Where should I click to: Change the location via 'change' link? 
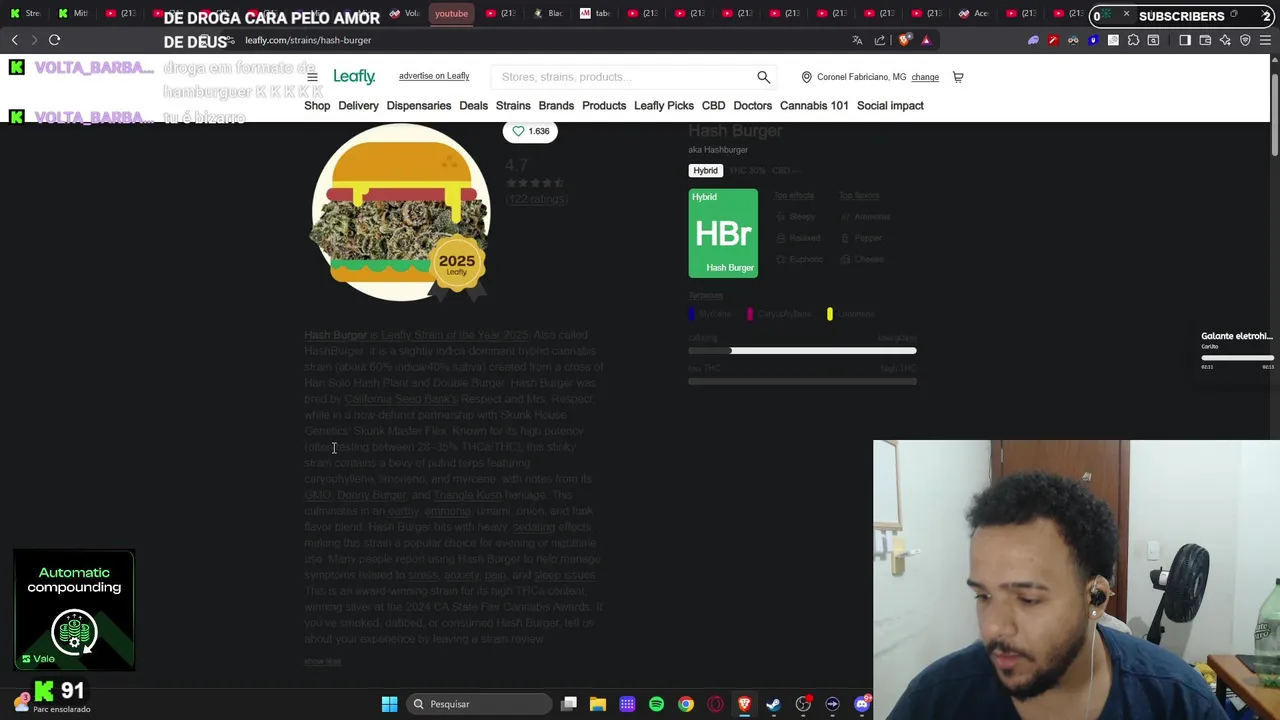pos(925,77)
